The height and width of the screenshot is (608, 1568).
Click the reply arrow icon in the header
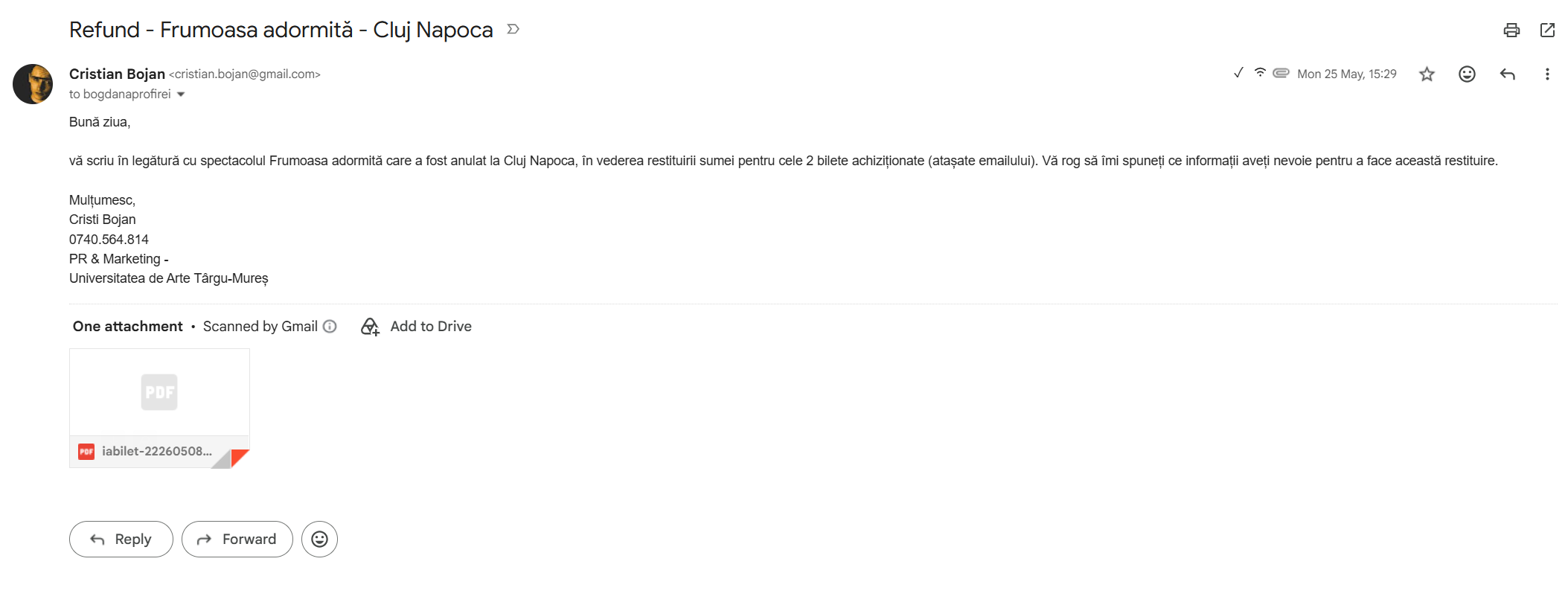tap(1507, 74)
